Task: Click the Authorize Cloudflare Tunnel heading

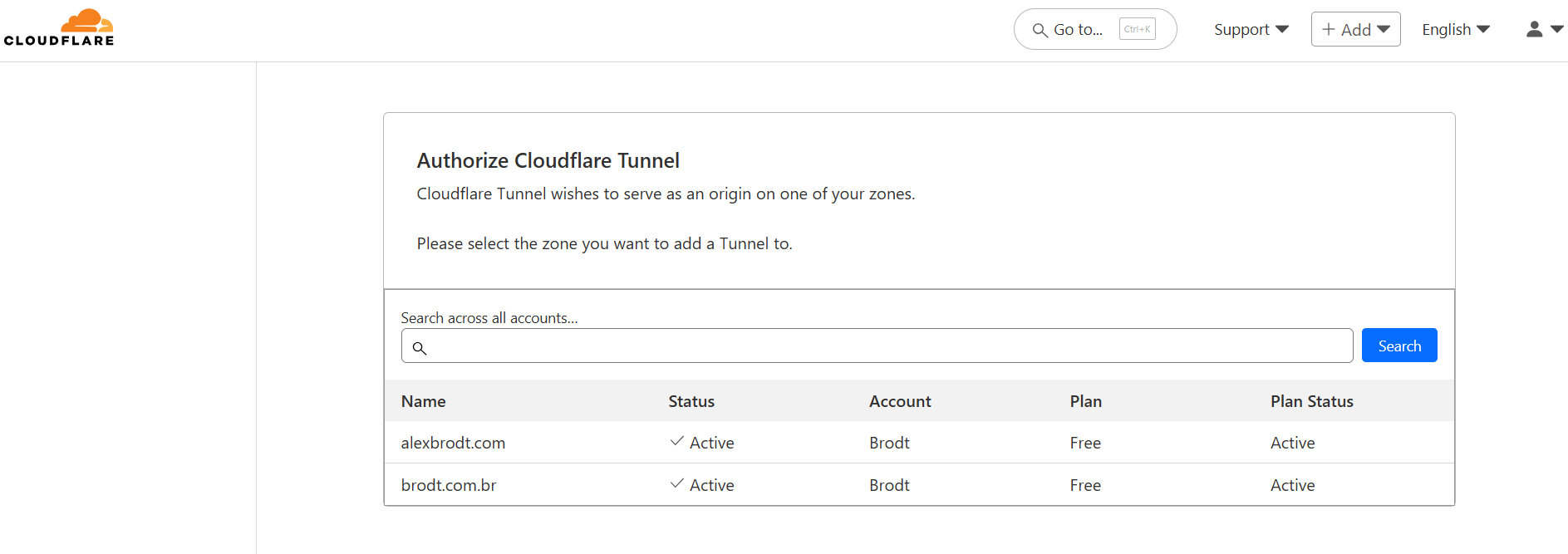Action: click(548, 160)
